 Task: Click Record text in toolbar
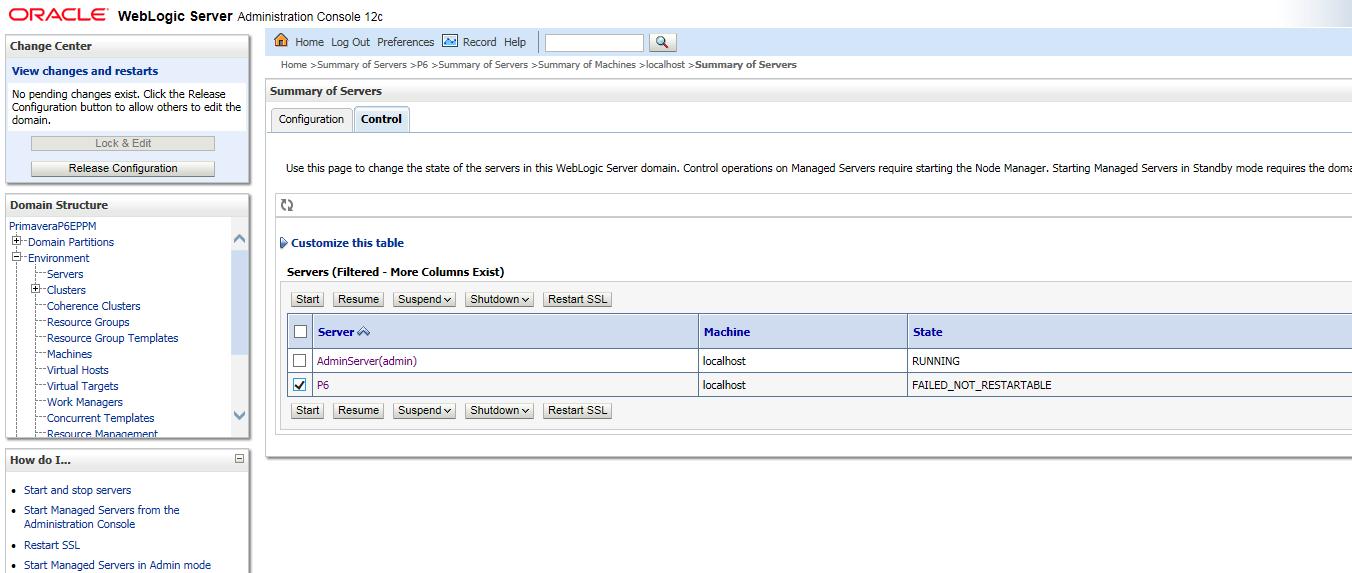tap(479, 42)
